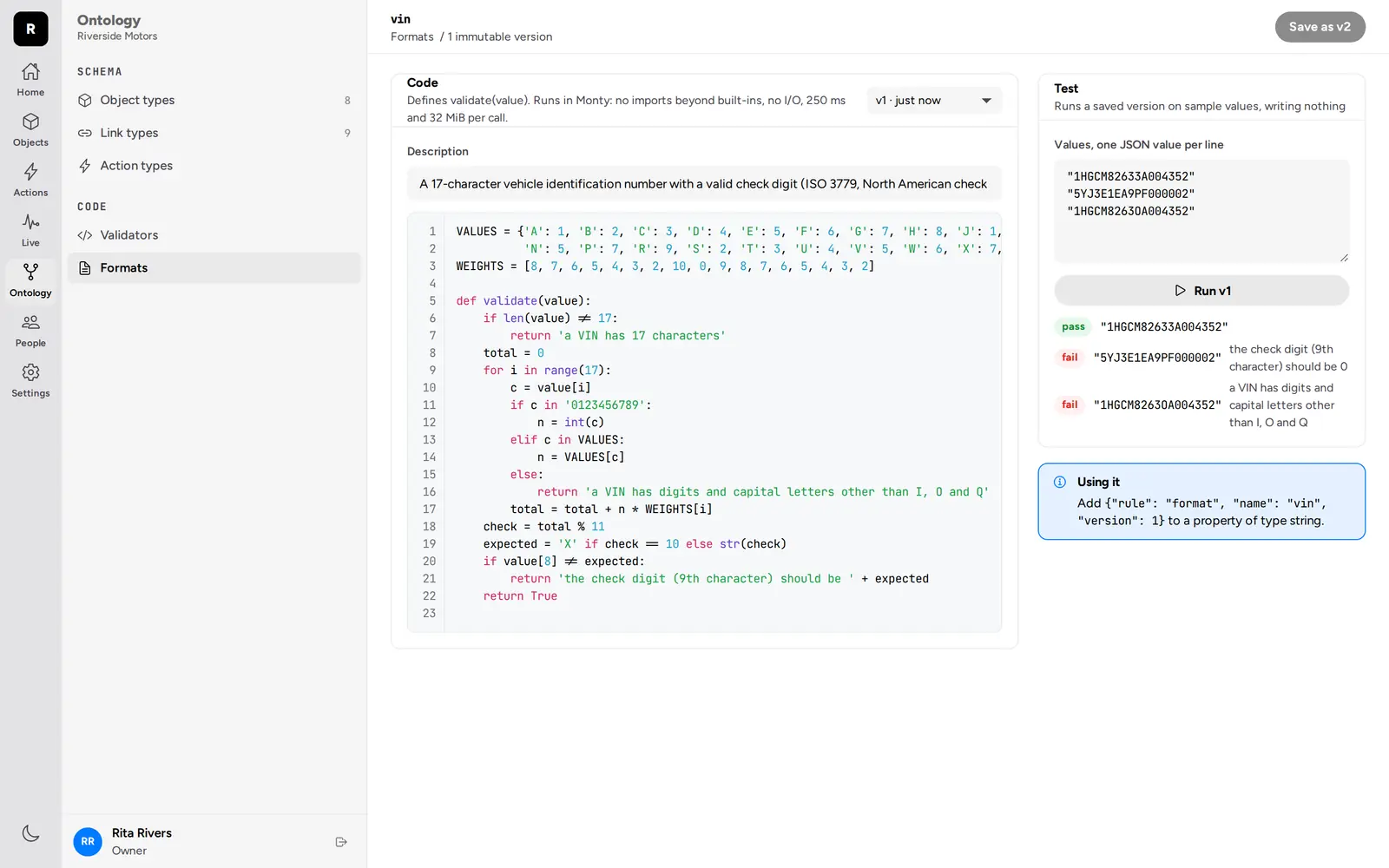
Task: Open Link types in schema list
Action: tap(214, 133)
